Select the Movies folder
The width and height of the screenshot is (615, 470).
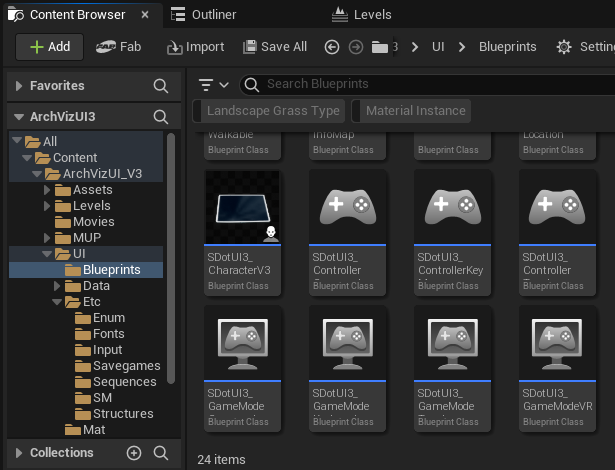click(x=85, y=222)
